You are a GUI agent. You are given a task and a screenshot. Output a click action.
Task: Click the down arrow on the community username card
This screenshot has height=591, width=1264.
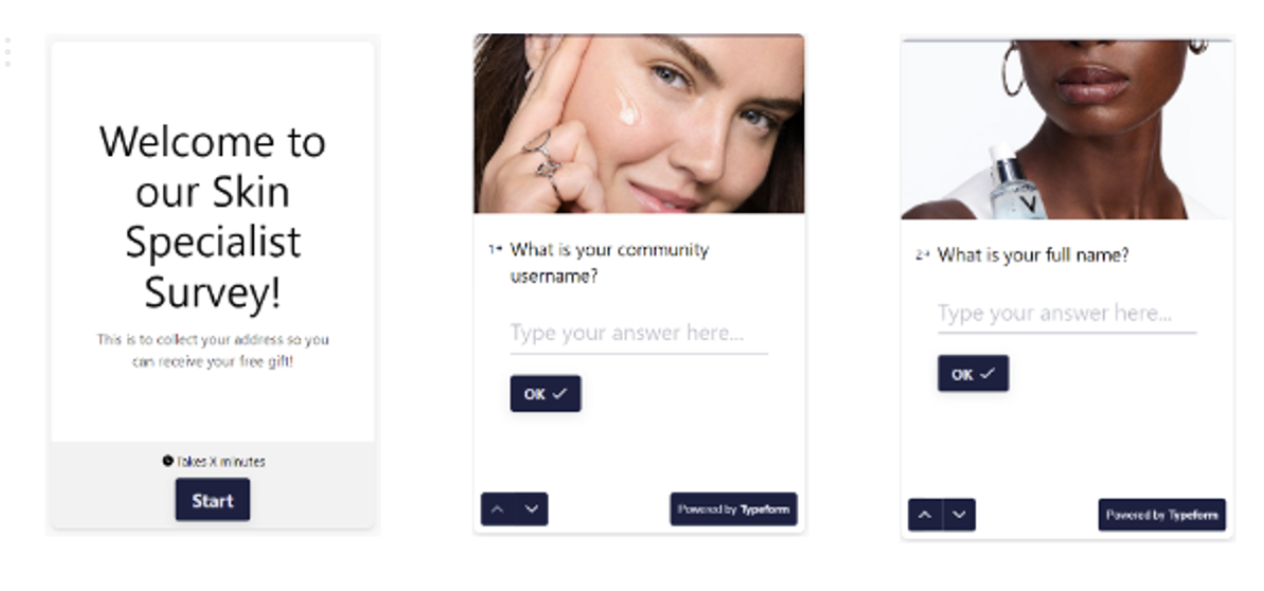point(532,509)
